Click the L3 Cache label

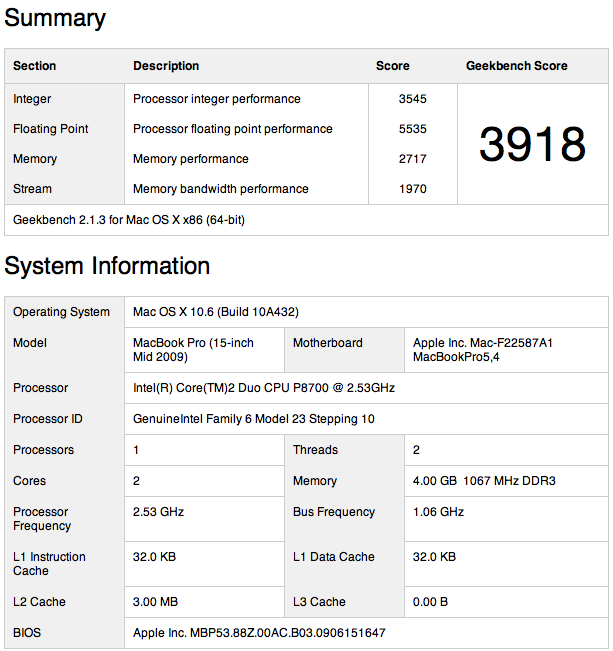coord(319,602)
